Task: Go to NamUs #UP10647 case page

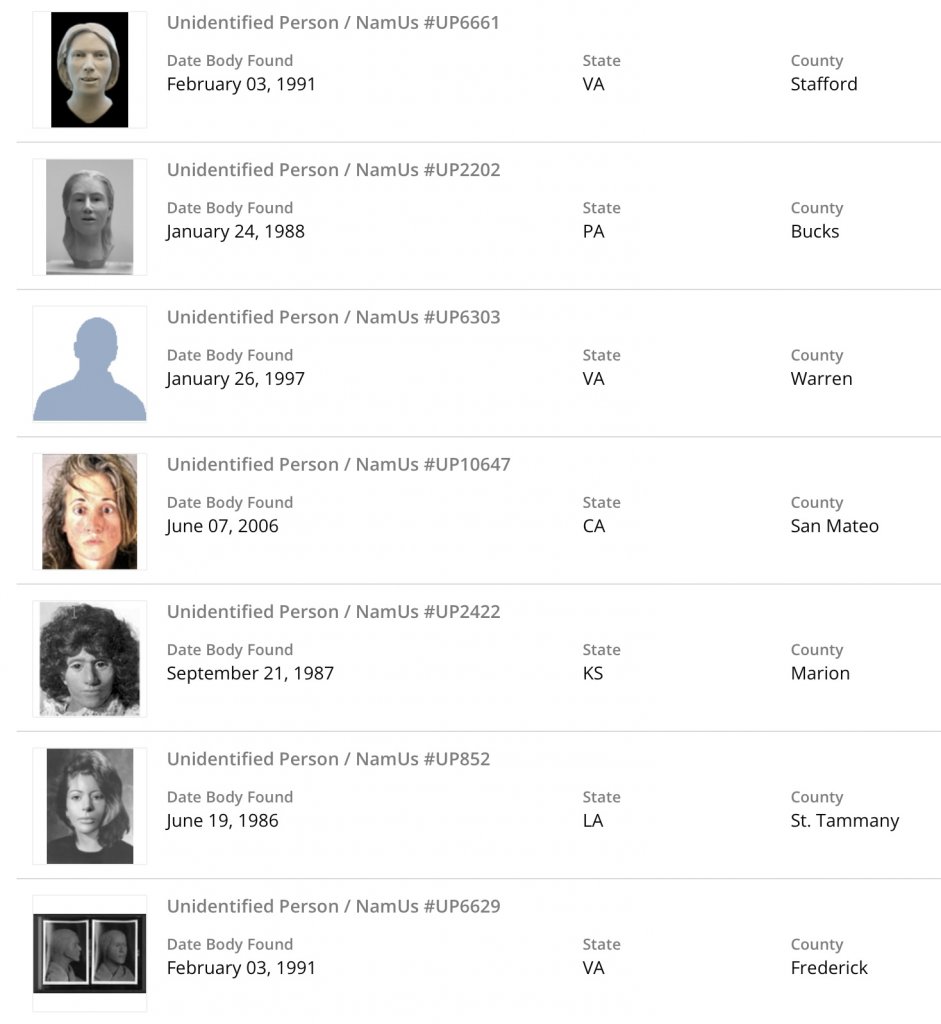Action: click(x=338, y=464)
